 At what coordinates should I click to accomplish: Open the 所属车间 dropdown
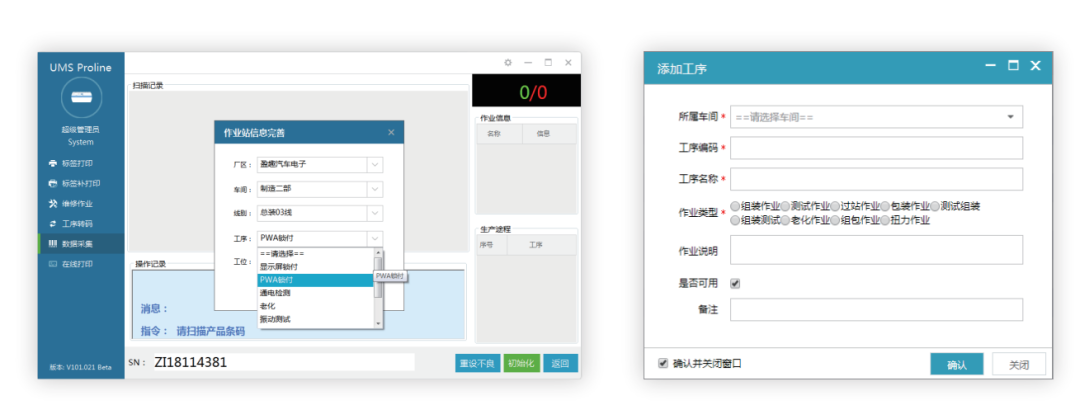point(876,117)
